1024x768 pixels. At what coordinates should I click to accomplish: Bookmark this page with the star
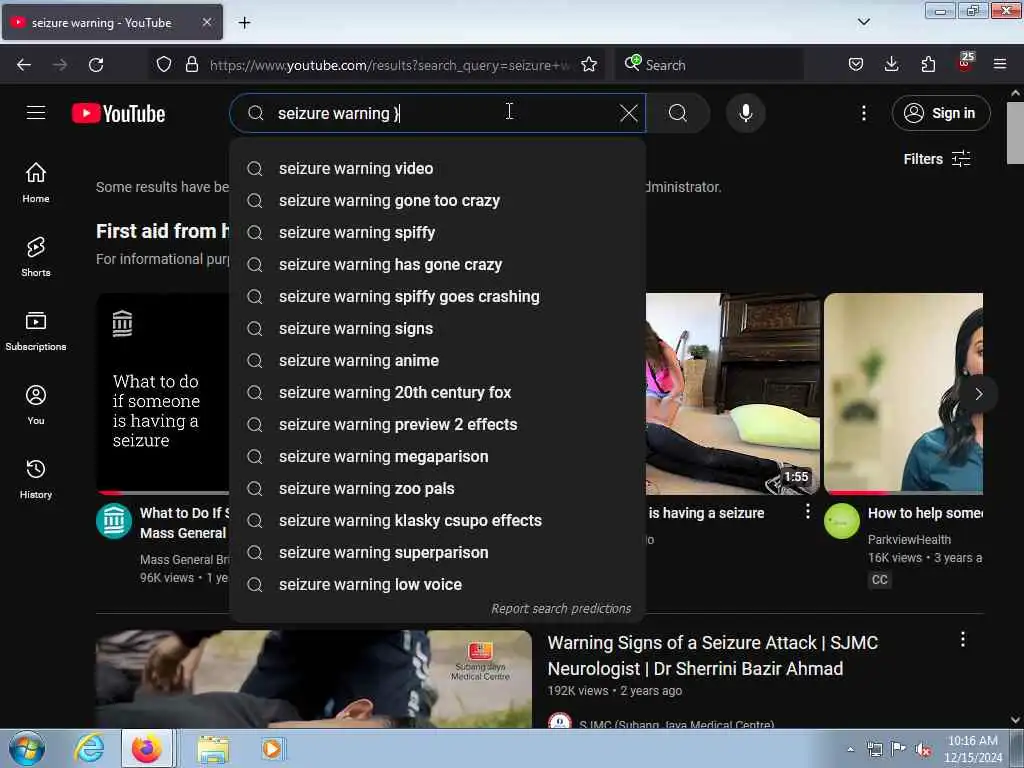tap(588, 65)
